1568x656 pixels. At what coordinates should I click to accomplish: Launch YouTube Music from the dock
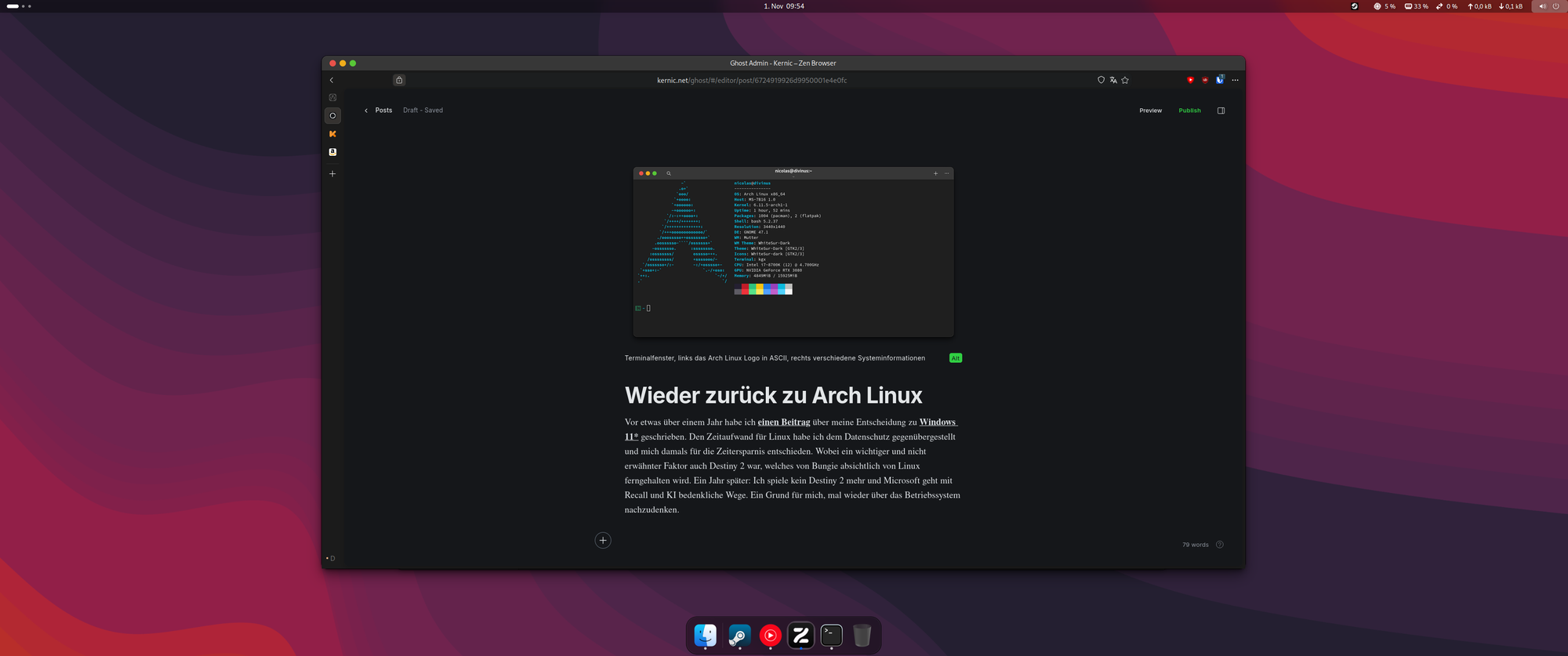[x=771, y=635]
